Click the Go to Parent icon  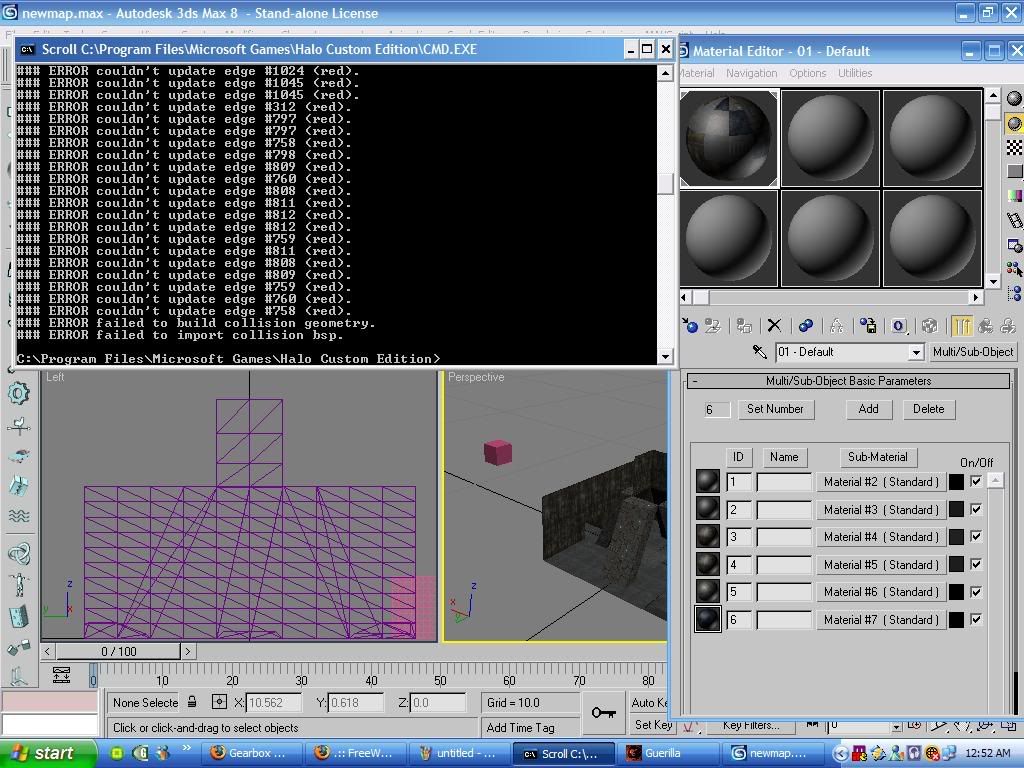pos(985,325)
